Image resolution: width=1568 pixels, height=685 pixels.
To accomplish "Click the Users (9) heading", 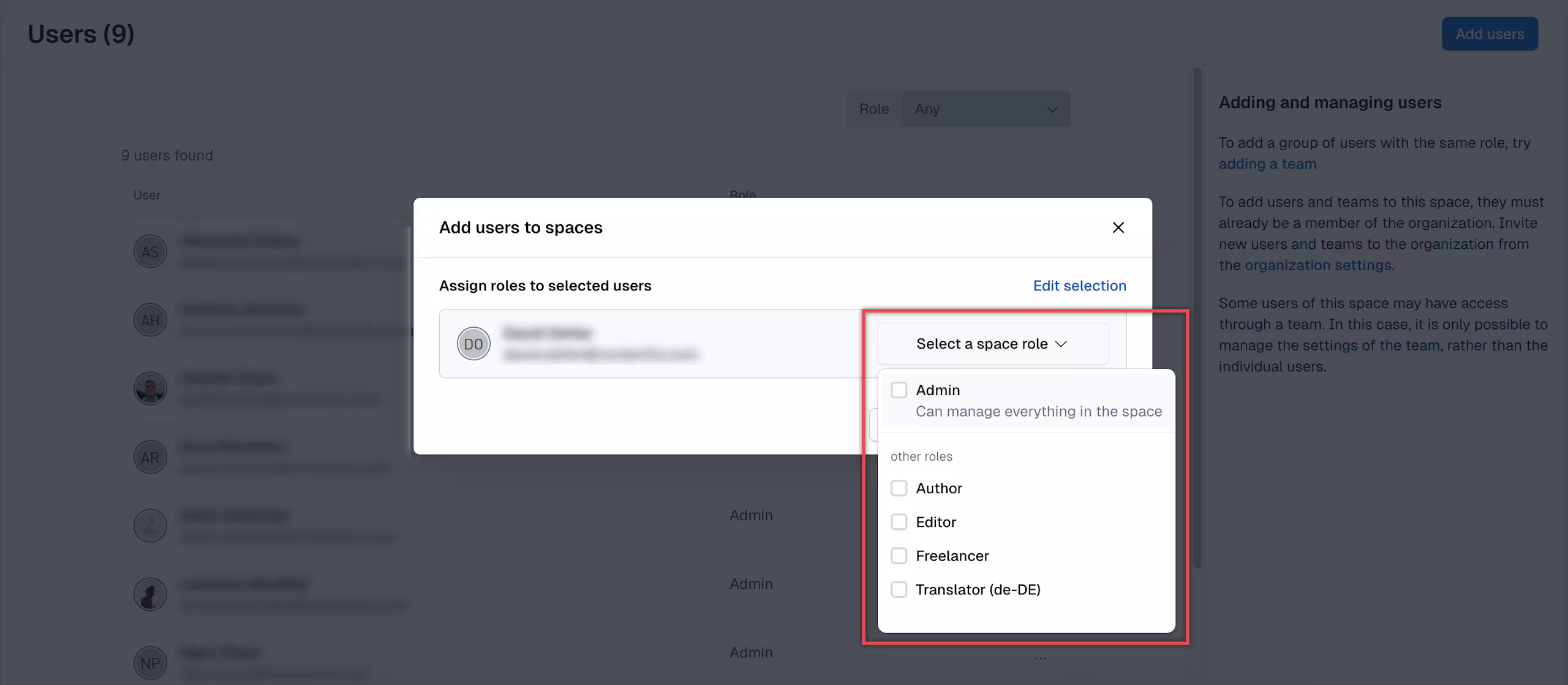I will [x=81, y=34].
